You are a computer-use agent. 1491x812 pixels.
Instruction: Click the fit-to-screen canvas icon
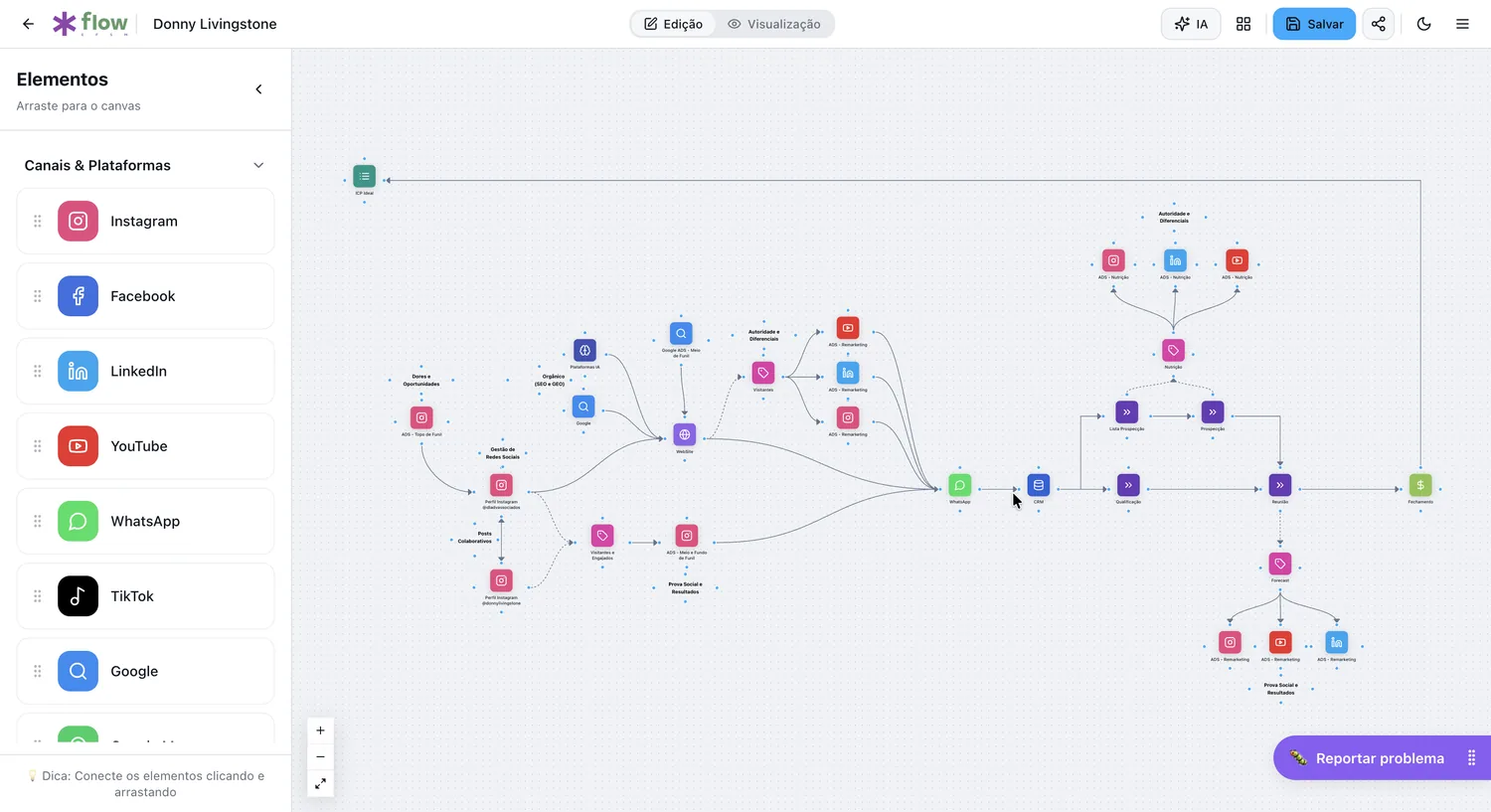point(320,784)
